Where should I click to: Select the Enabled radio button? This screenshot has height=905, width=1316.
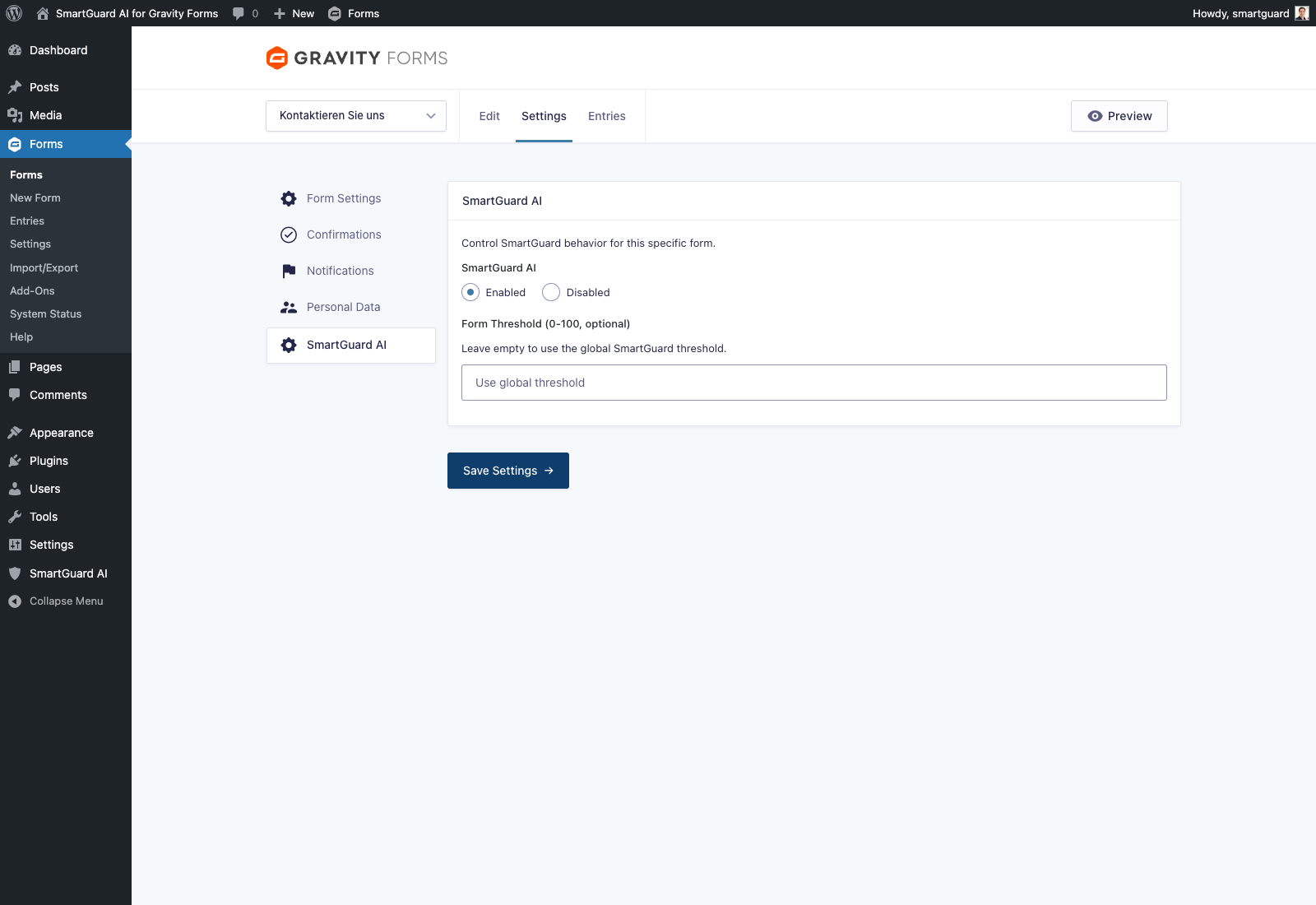(x=470, y=292)
